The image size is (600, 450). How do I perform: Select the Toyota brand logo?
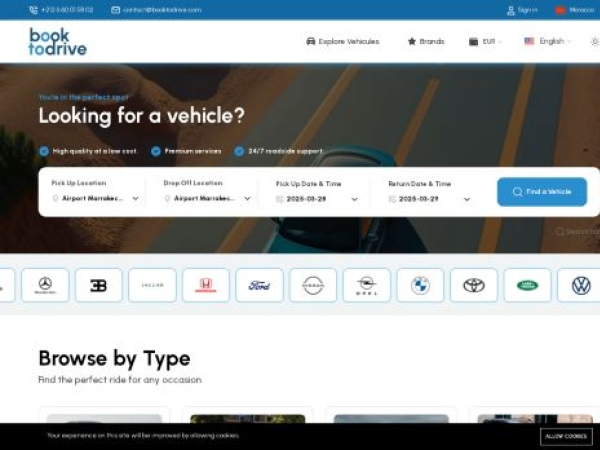[x=474, y=285]
